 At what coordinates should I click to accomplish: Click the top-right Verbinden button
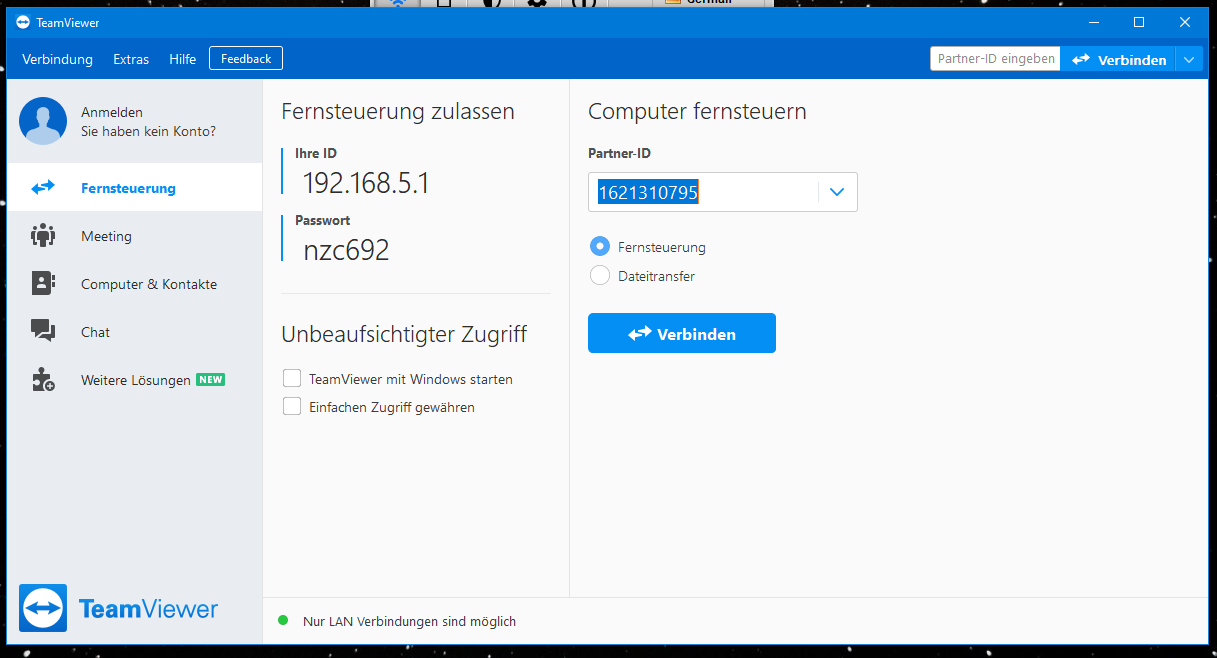point(1118,60)
